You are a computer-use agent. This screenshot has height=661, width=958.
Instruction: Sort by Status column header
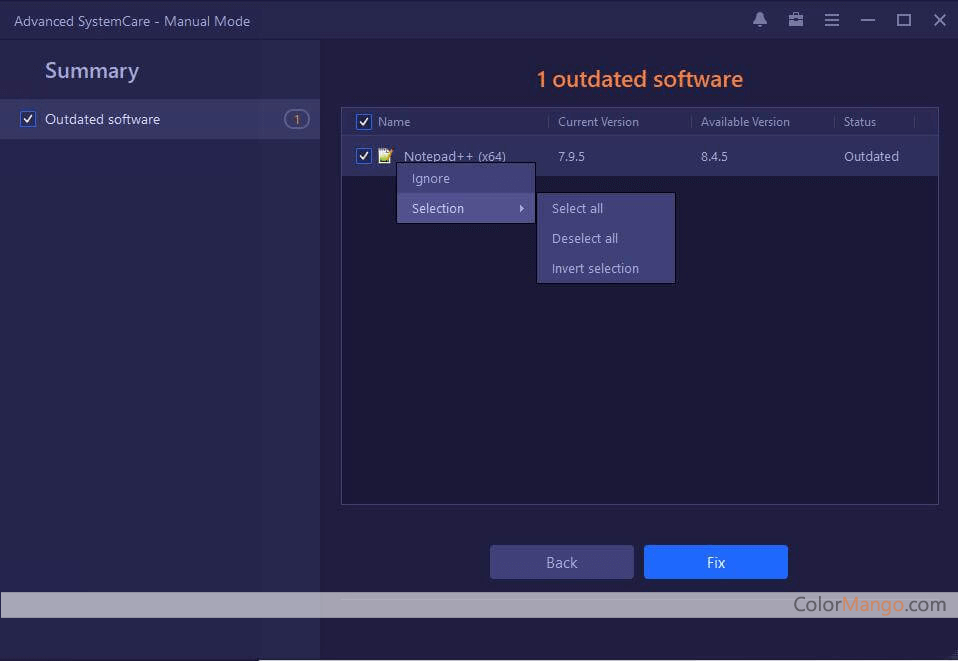click(860, 122)
